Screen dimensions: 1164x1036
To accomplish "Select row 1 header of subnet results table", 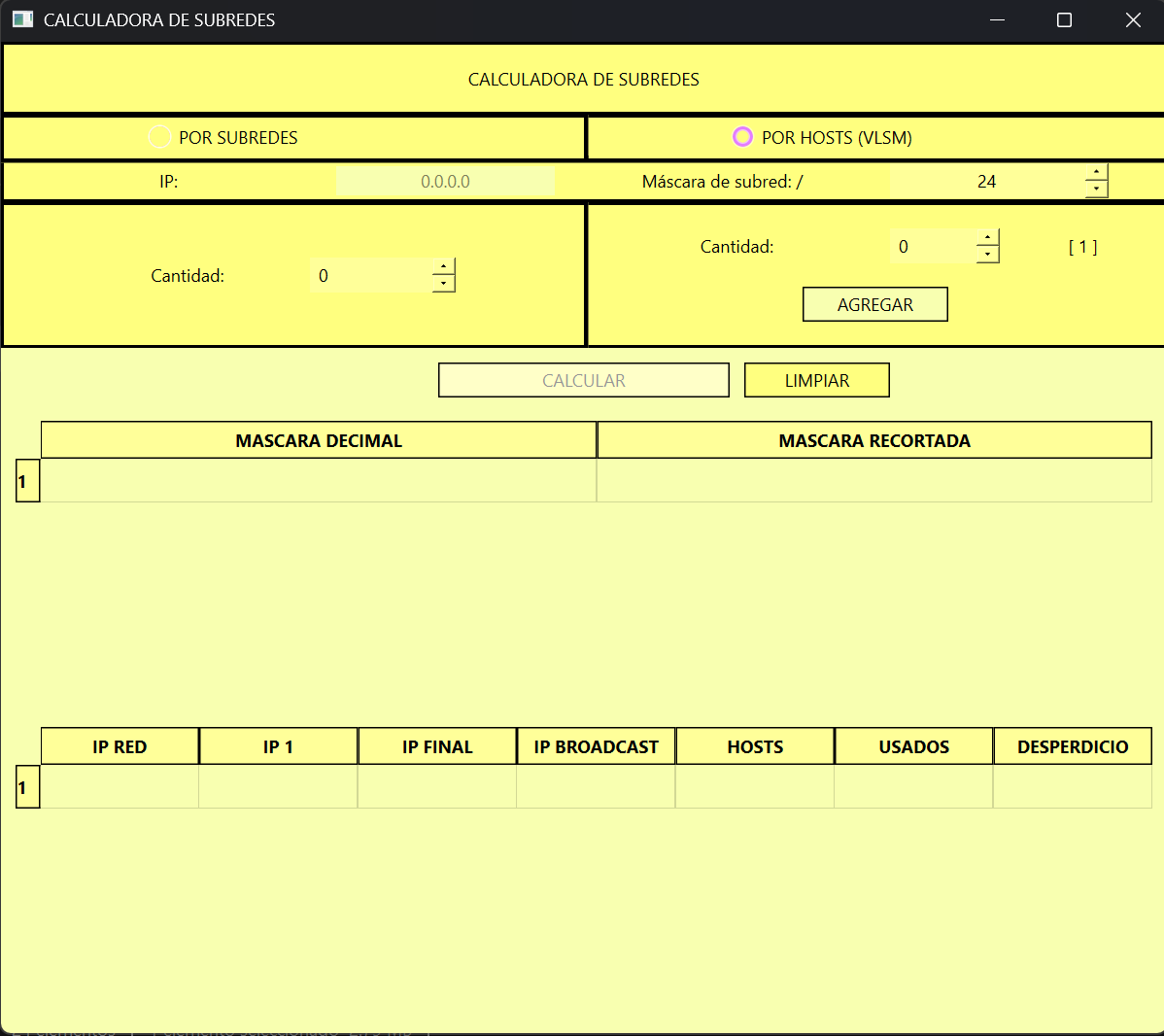I will (x=27, y=787).
